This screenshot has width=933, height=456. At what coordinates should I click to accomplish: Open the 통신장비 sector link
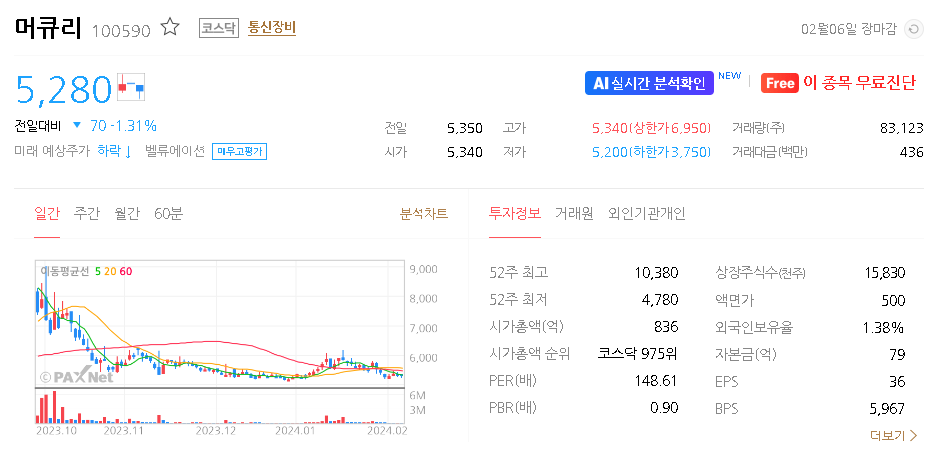pyautogui.click(x=272, y=27)
